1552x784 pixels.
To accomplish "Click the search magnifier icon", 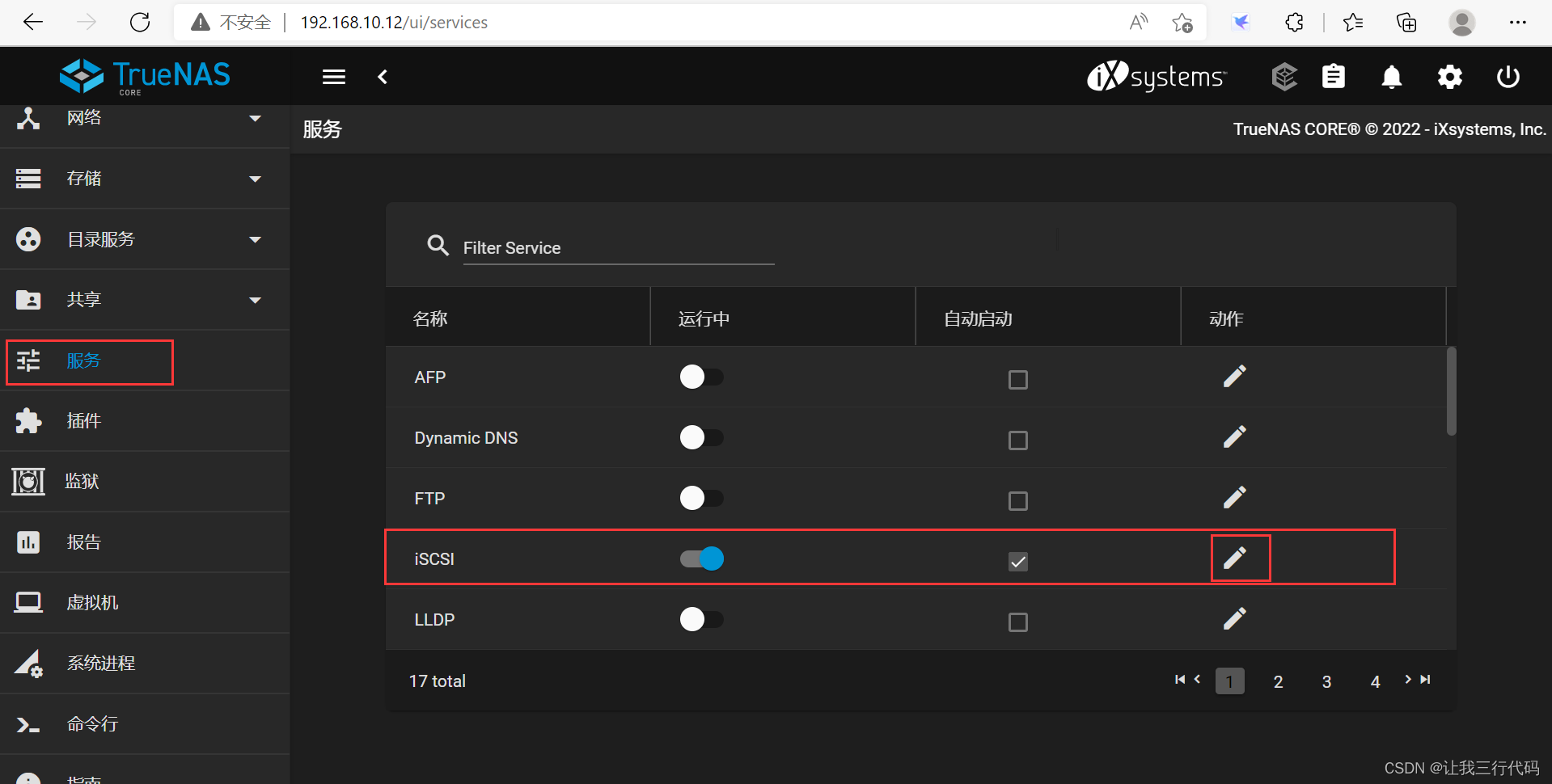I will click(x=438, y=245).
